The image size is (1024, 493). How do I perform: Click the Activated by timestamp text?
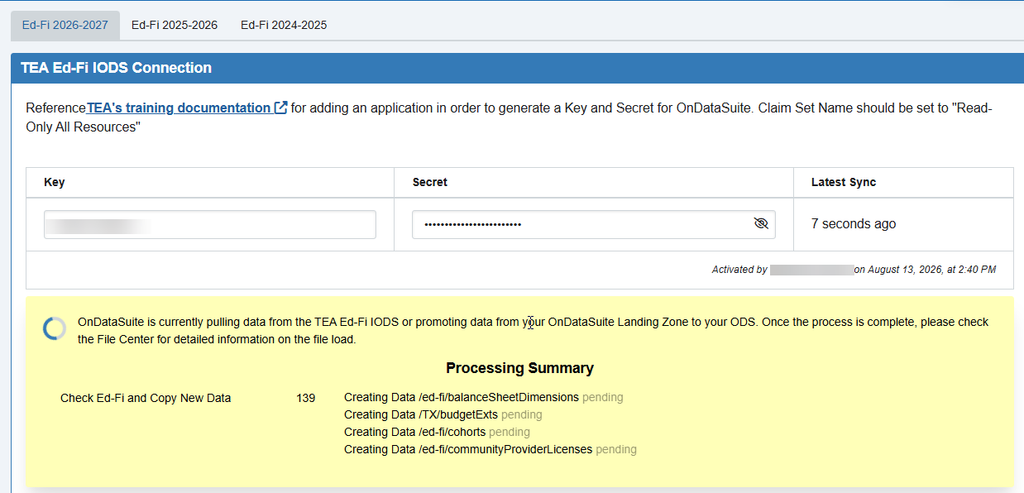[854, 269]
